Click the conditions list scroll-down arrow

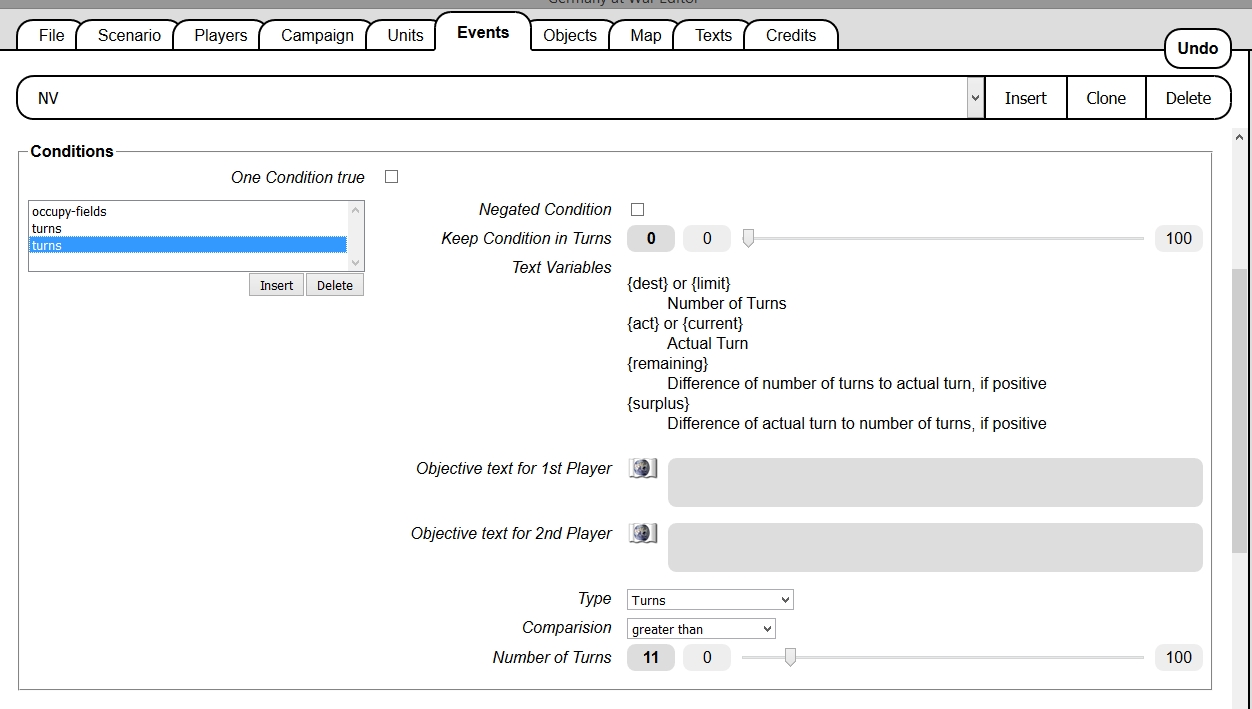tap(355, 262)
